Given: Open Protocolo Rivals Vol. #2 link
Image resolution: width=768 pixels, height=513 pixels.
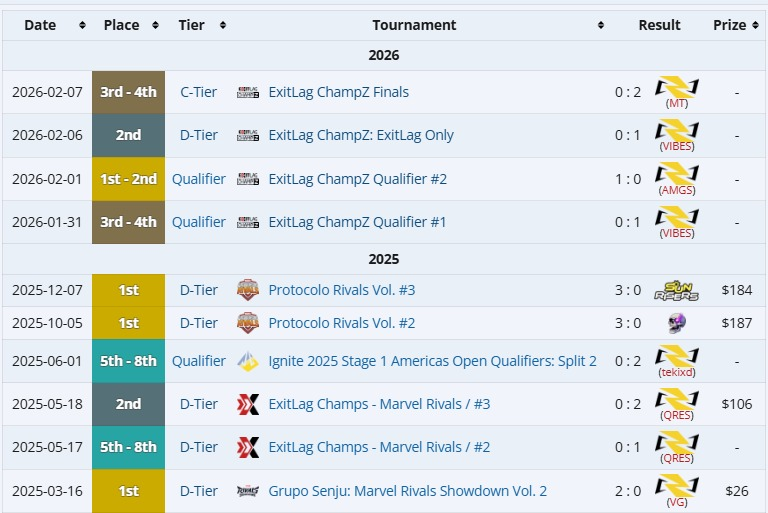Looking at the screenshot, I should (x=342, y=323).
